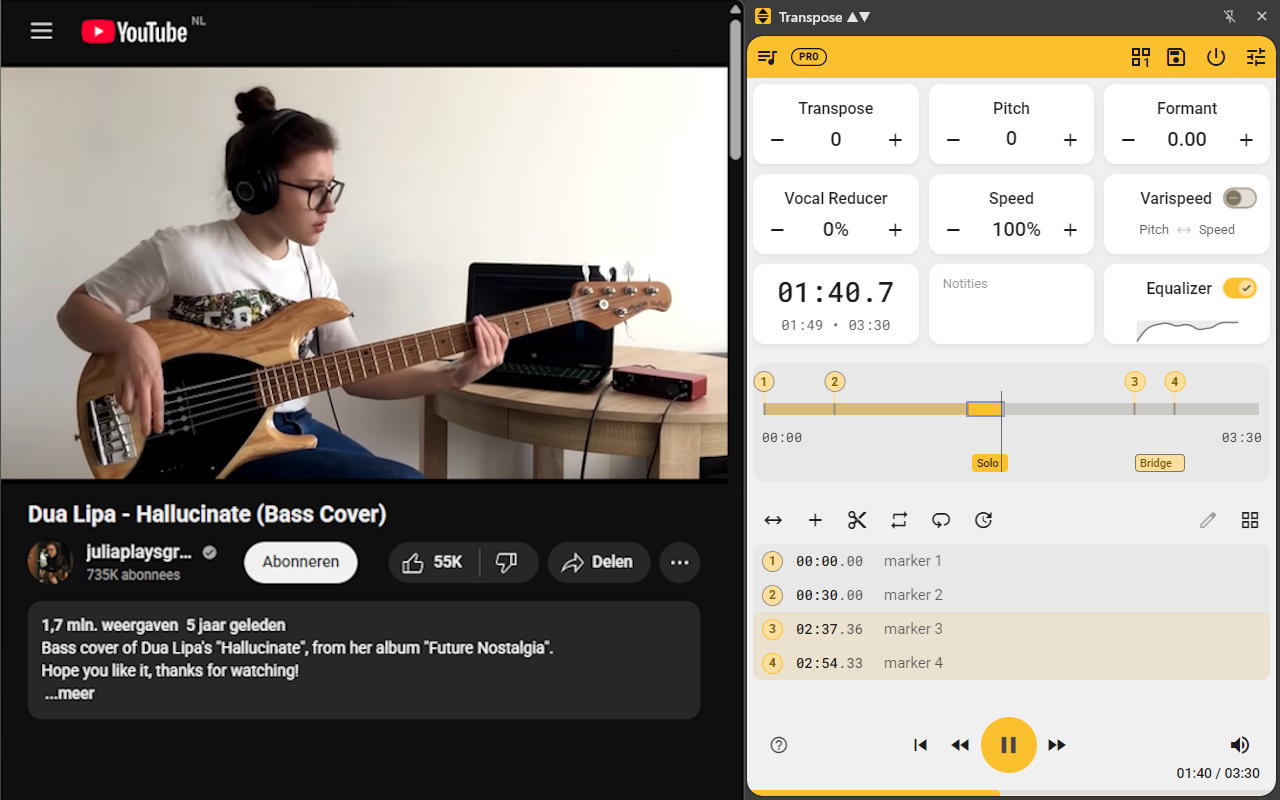Screen dimensions: 1280x800
Task: Open the juliaplaysgr... channel name link
Action: 139,552
